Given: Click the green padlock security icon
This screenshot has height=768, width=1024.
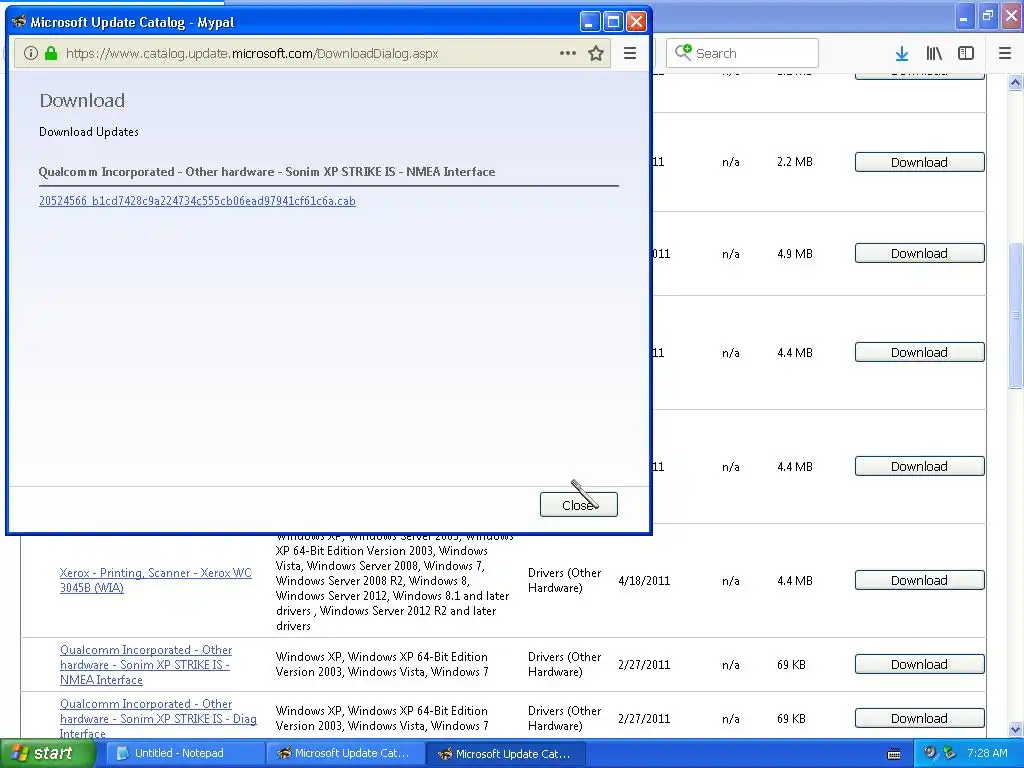Looking at the screenshot, I should coord(51,54).
